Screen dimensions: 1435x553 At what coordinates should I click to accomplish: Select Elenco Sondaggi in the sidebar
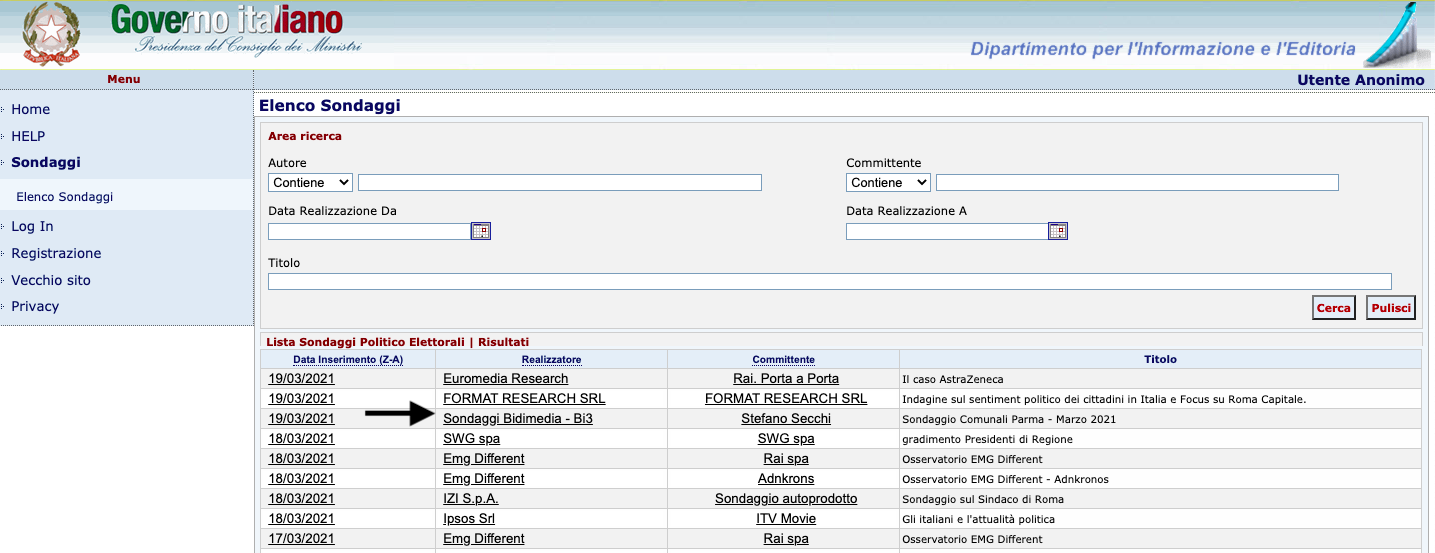click(65, 197)
